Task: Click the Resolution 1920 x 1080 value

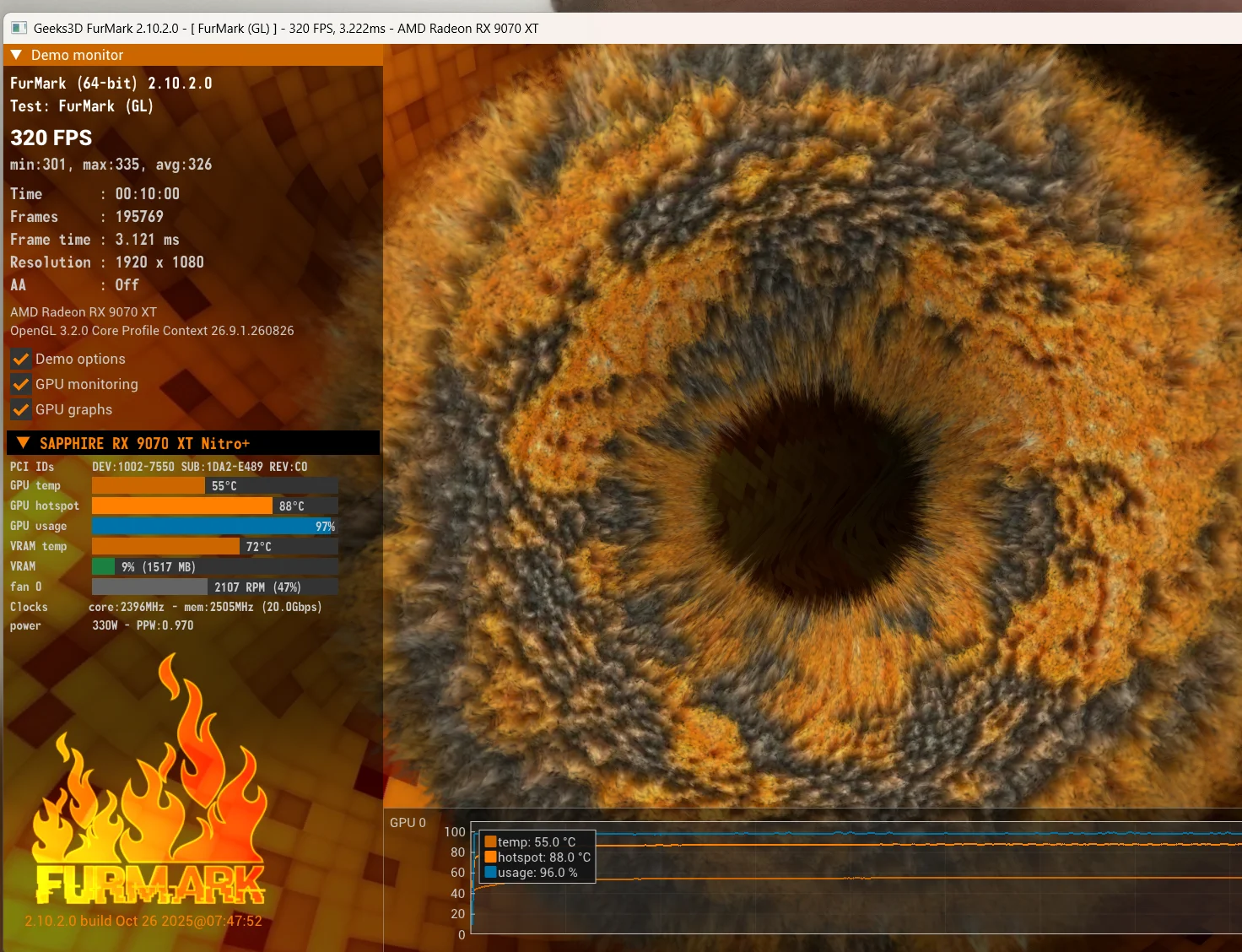Action: coord(159,262)
